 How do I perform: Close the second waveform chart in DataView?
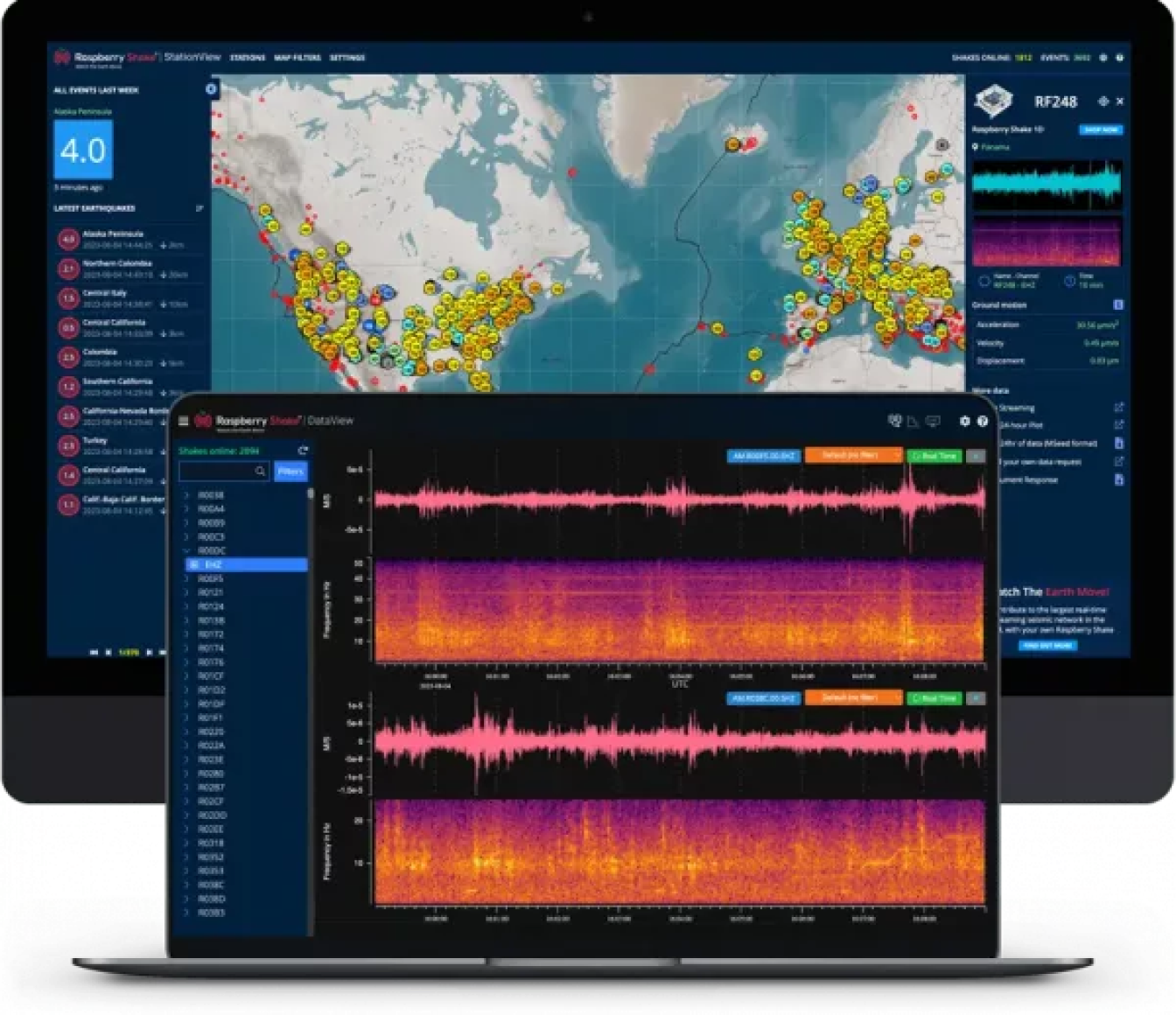[x=976, y=698]
